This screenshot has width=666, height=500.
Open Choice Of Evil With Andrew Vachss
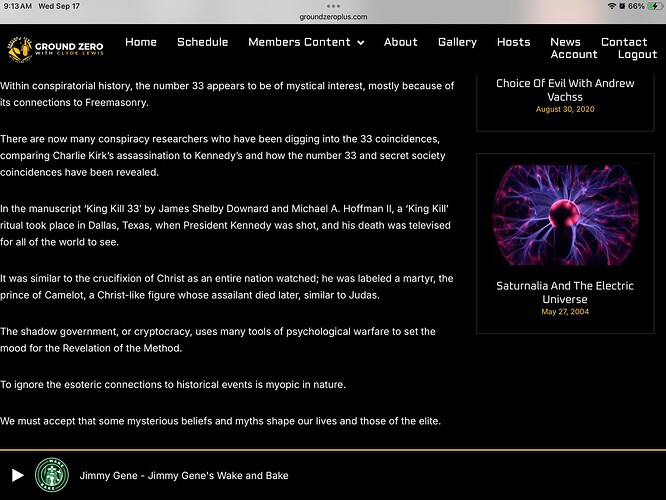click(x=565, y=91)
